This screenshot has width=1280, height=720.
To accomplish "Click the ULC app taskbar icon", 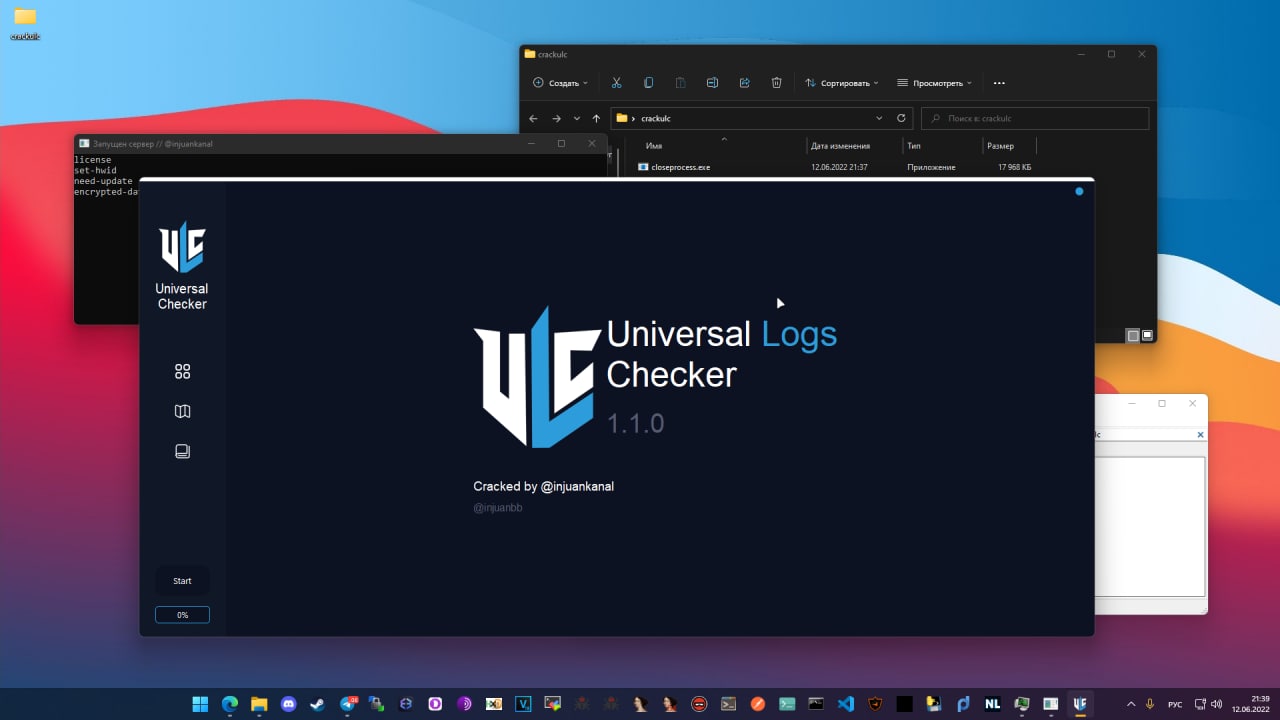I will [1079, 704].
